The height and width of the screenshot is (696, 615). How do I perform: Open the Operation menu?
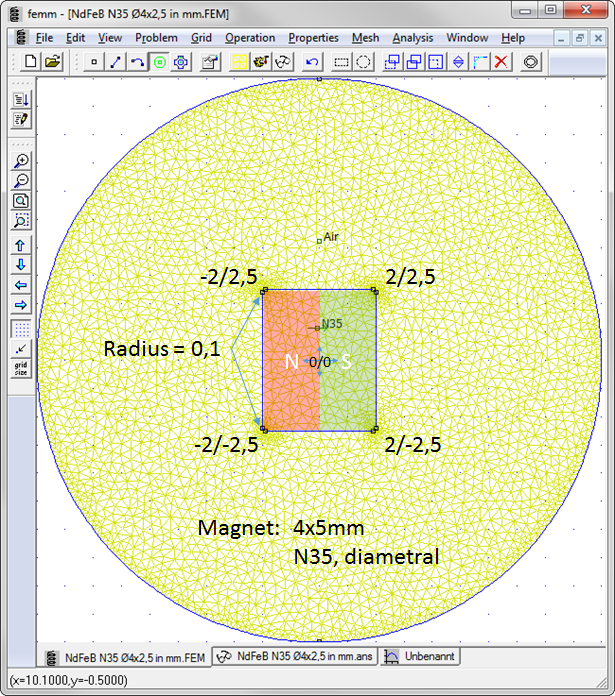(x=250, y=38)
